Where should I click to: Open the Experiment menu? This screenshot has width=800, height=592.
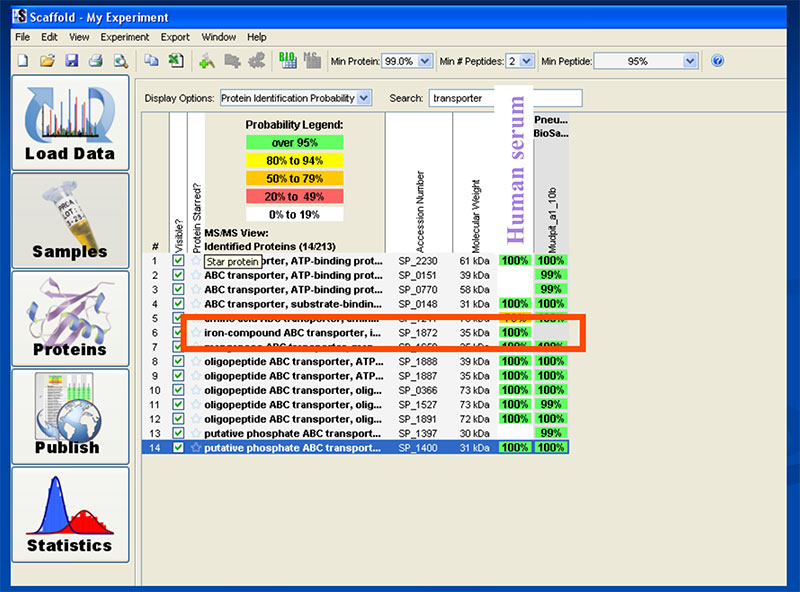click(x=124, y=37)
